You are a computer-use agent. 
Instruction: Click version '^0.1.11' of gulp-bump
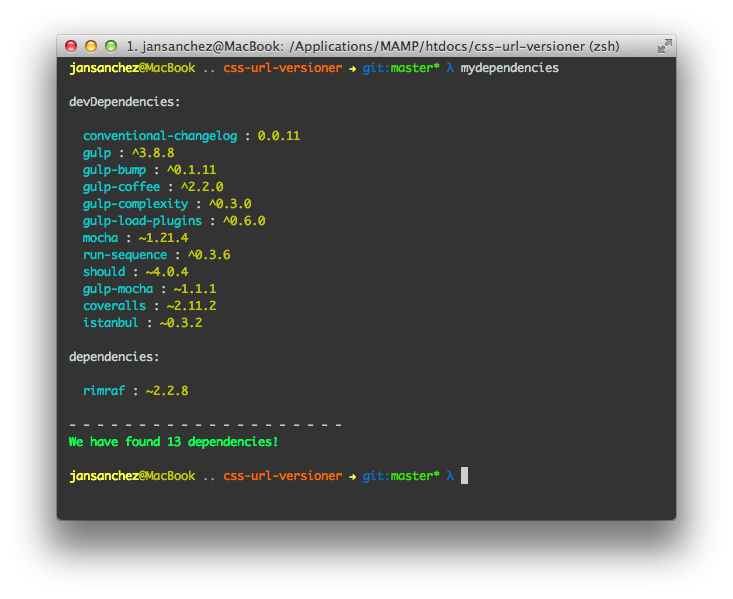pyautogui.click(x=192, y=170)
